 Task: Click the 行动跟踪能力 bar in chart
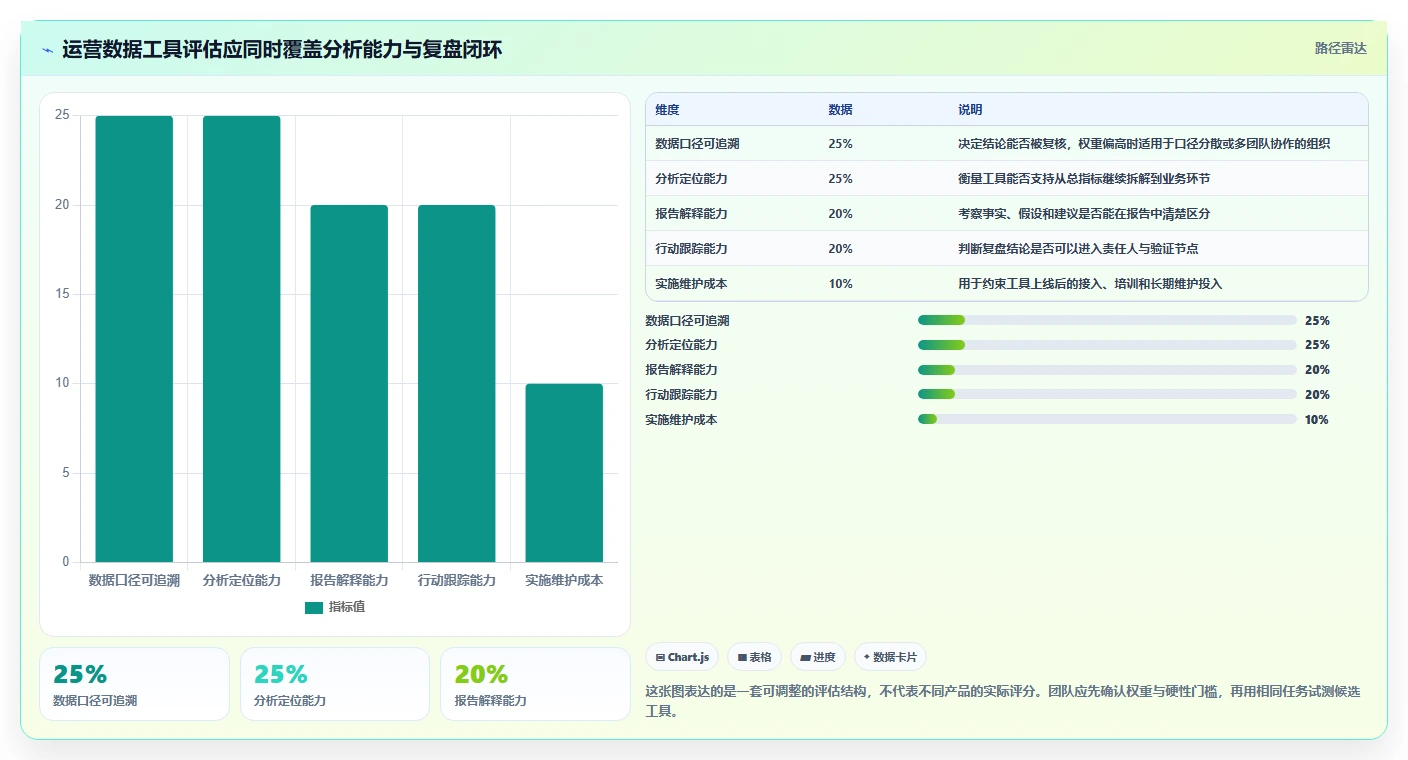(x=456, y=384)
